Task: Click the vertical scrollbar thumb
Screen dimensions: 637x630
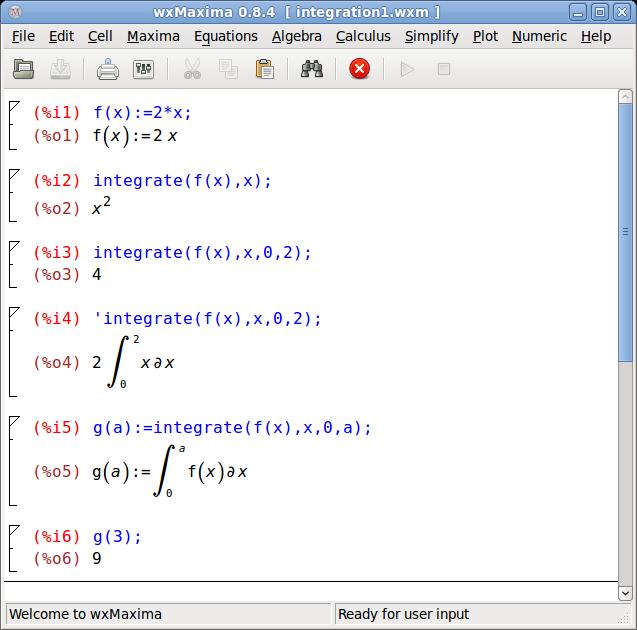Action: tap(625, 232)
